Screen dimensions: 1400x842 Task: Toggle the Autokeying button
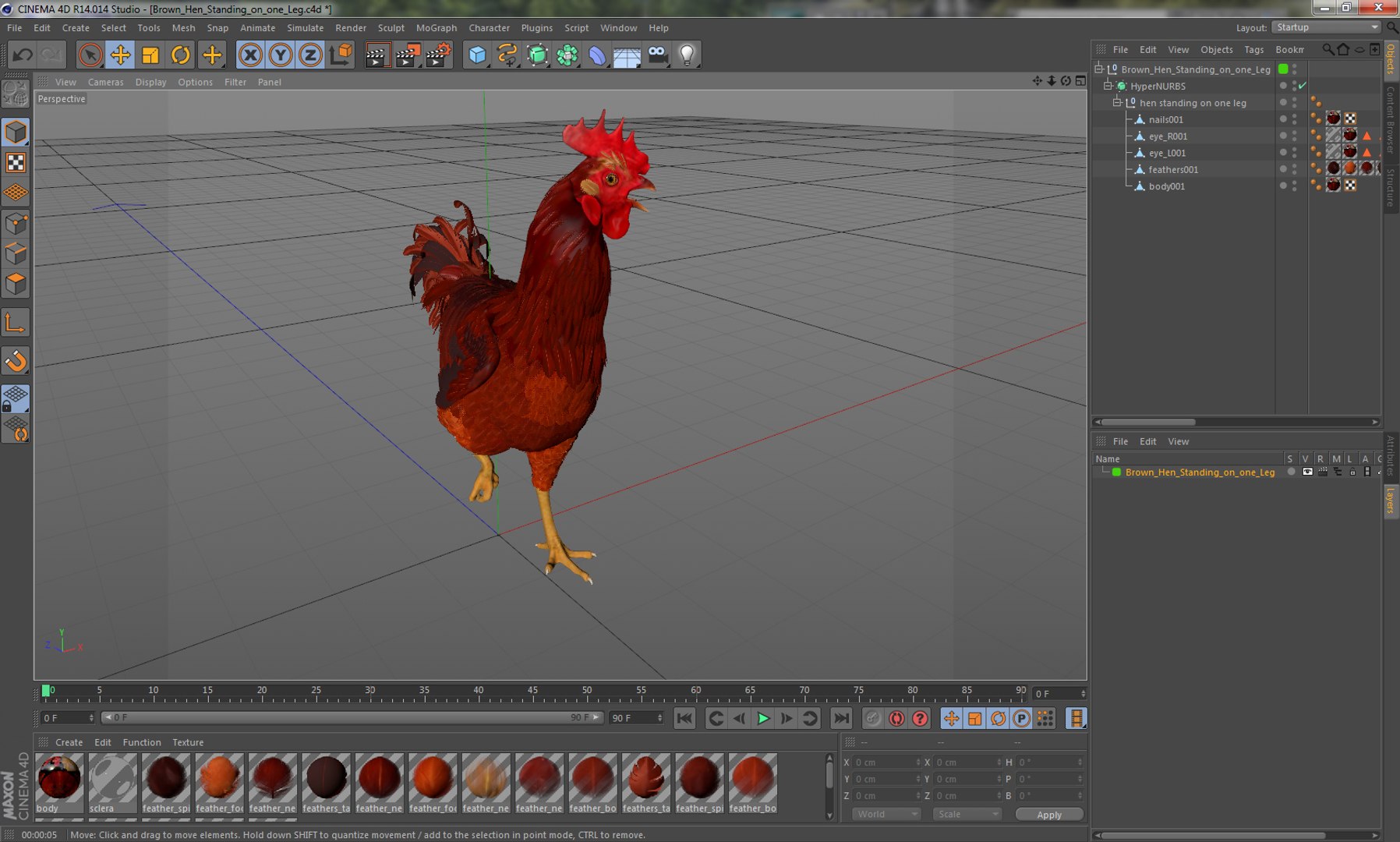point(896,718)
